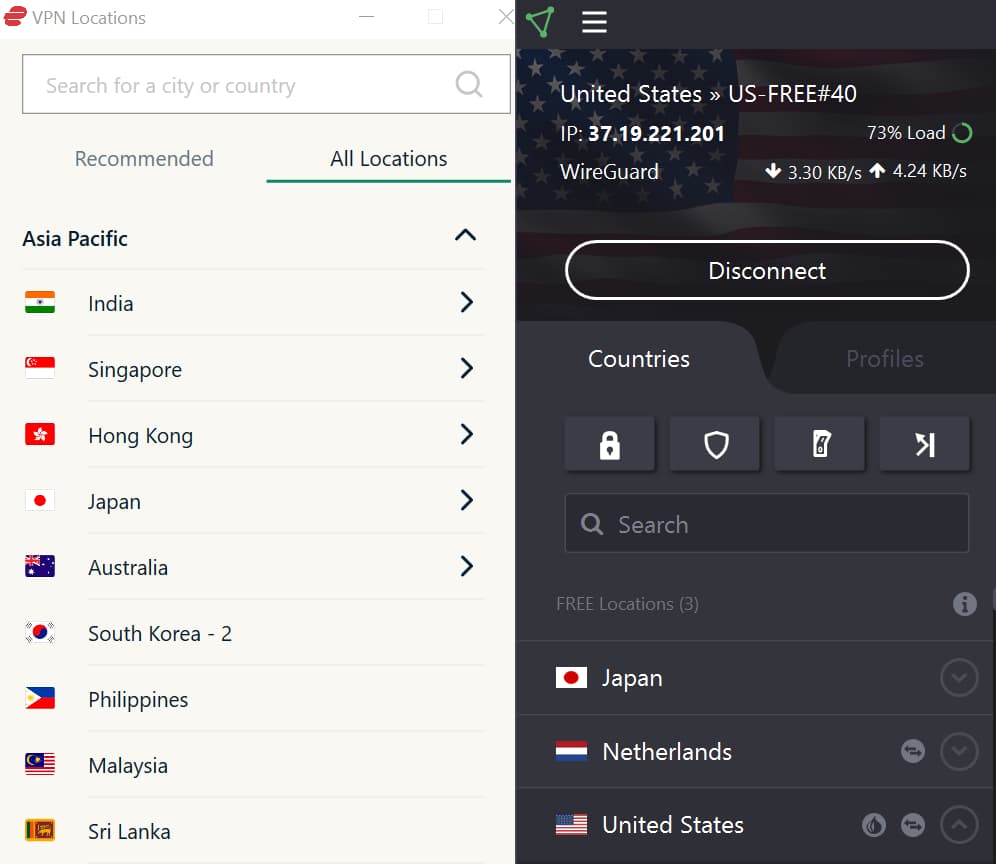This screenshot has height=864, width=996.
Task: Click the Japan flag in VPN Locations list
Action: click(x=40, y=501)
